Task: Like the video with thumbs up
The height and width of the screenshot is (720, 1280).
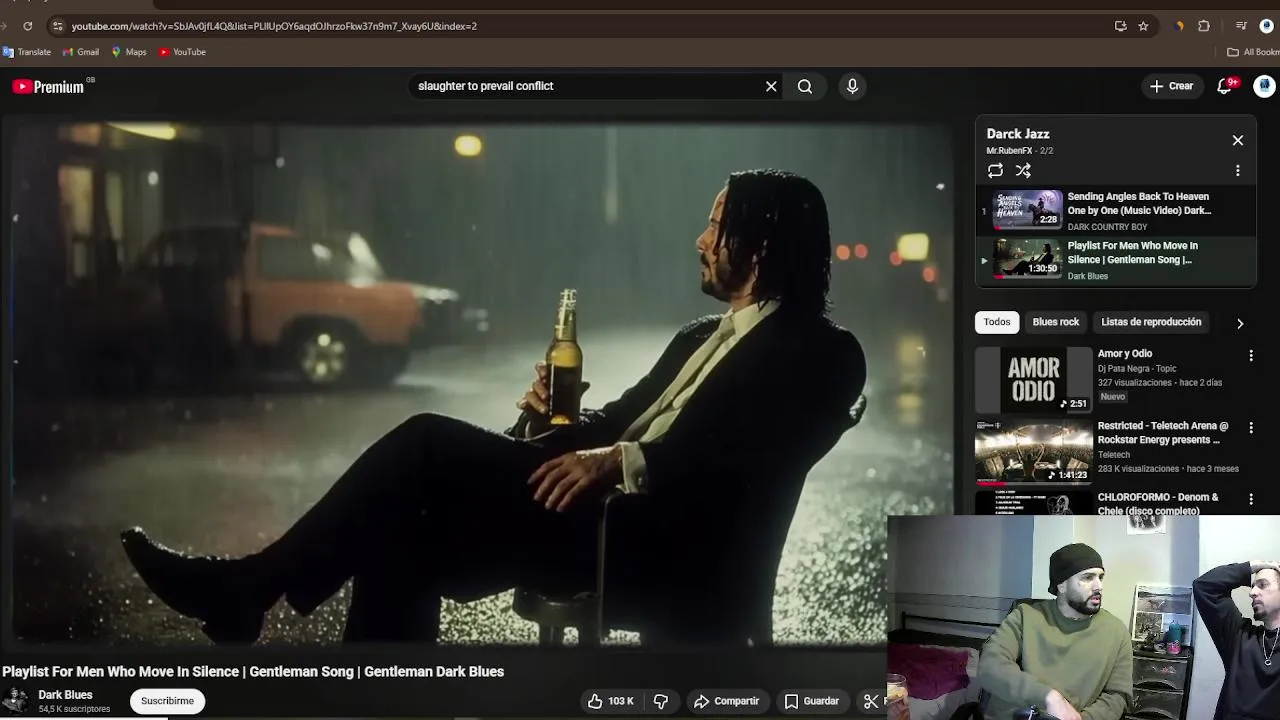Action: [611, 701]
